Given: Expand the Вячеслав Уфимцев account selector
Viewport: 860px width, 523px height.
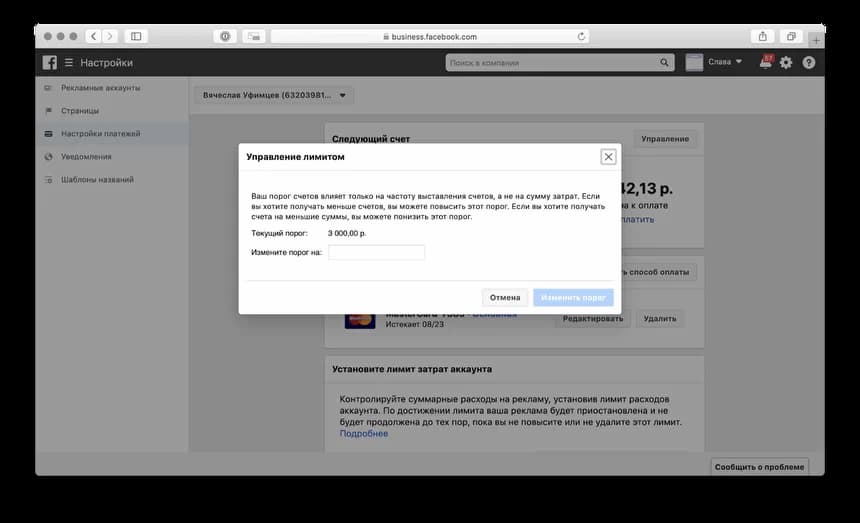Looking at the screenshot, I should point(274,95).
